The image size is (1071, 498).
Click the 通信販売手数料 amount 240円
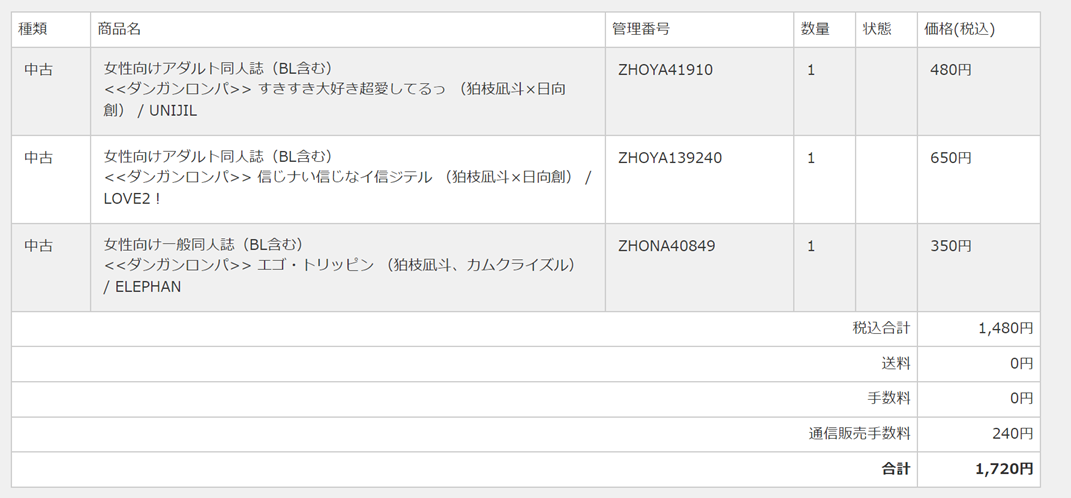coord(1014,434)
